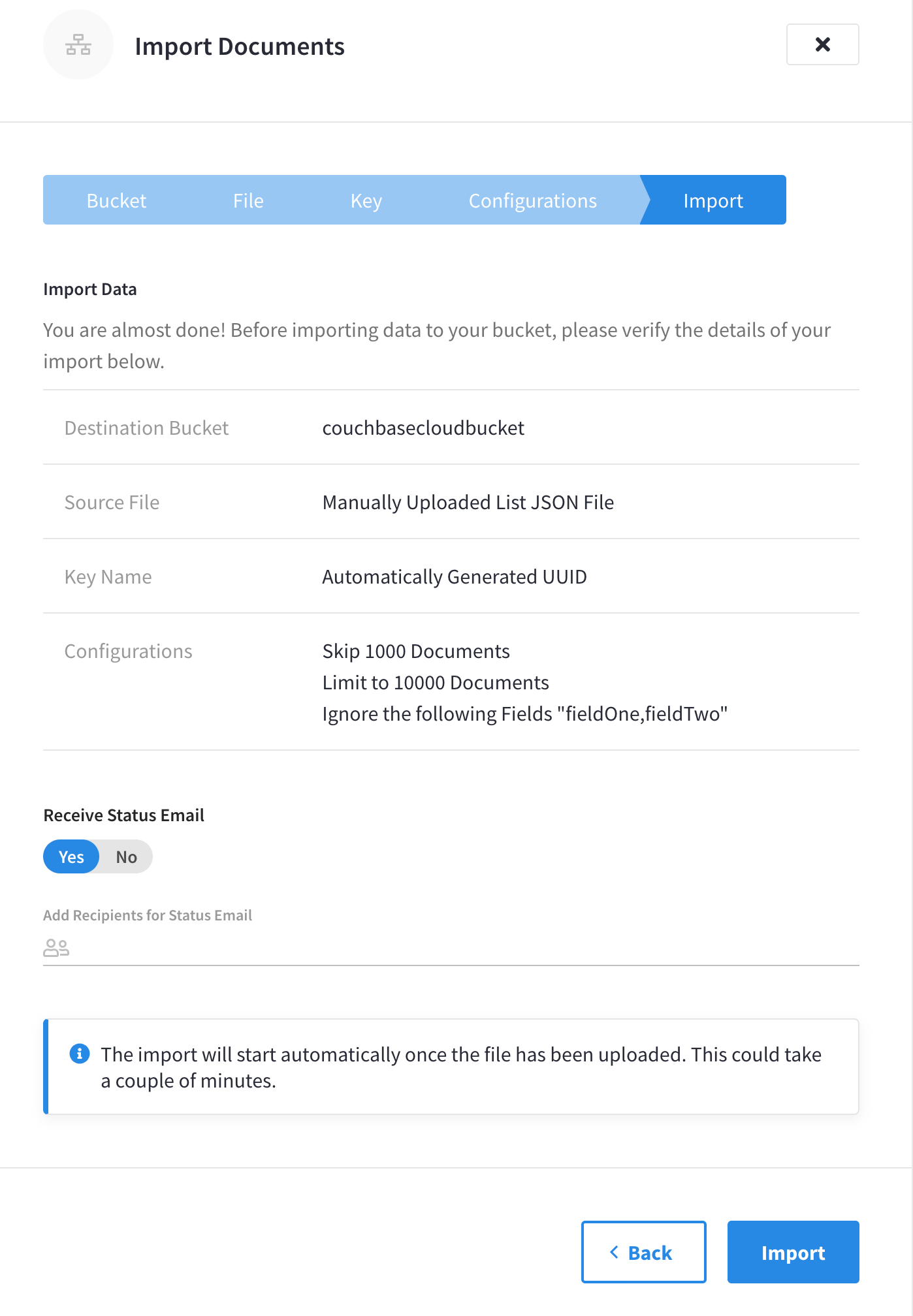Click the Key Name row value
This screenshot has height=1316, width=913.
454,577
